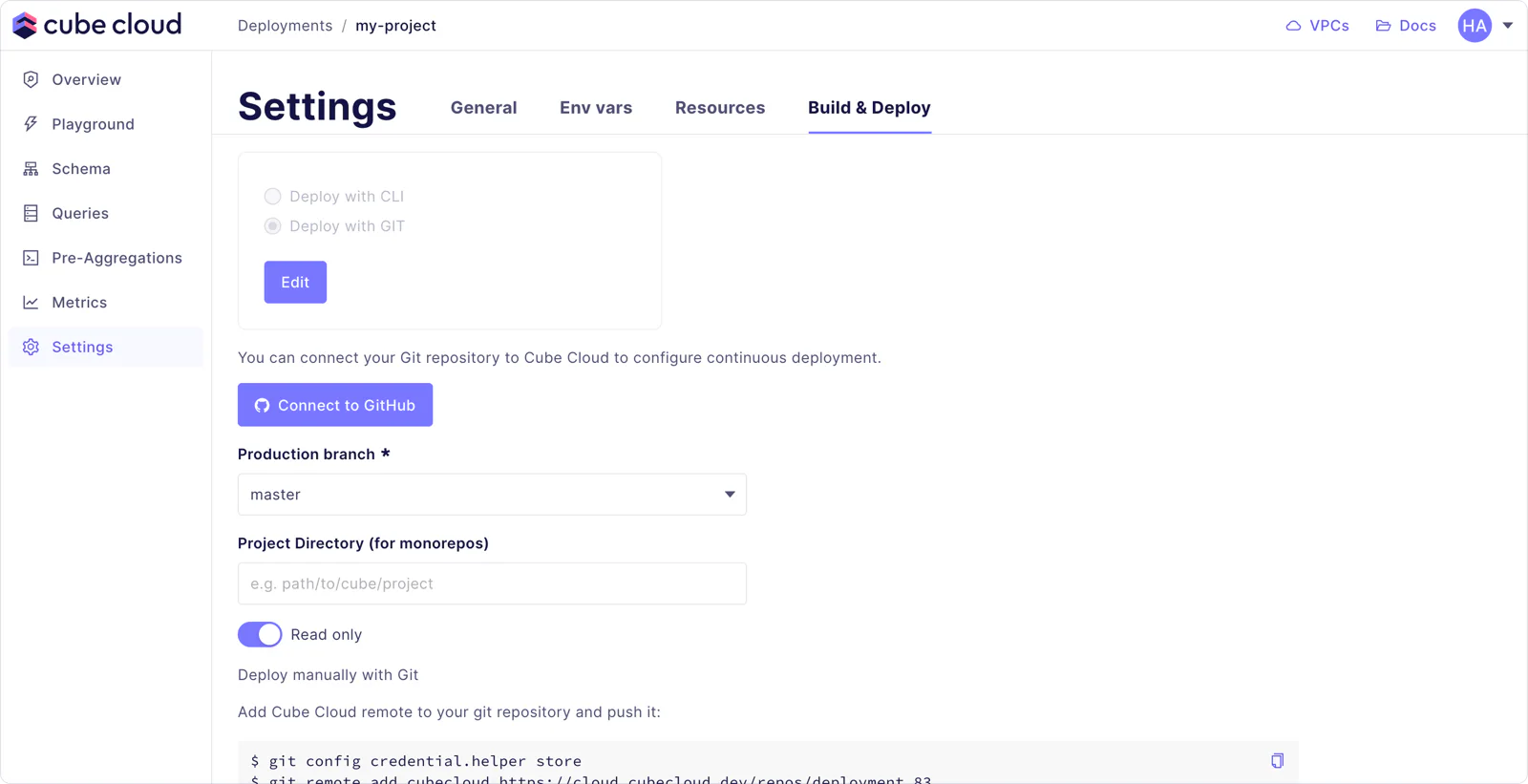Click my-project in the breadcrumb

click(x=395, y=26)
